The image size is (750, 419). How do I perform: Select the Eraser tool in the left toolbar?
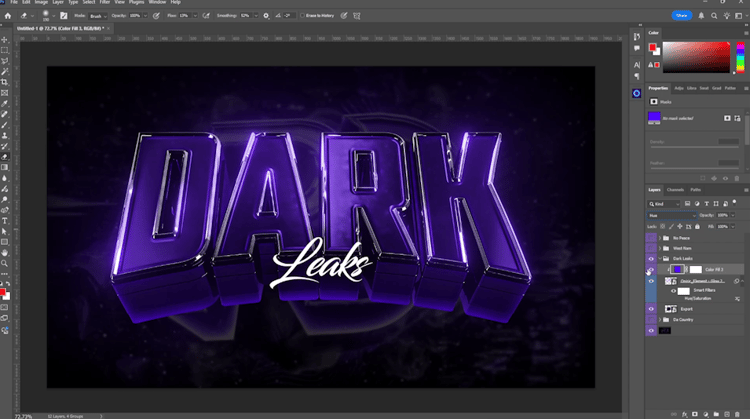(5, 157)
